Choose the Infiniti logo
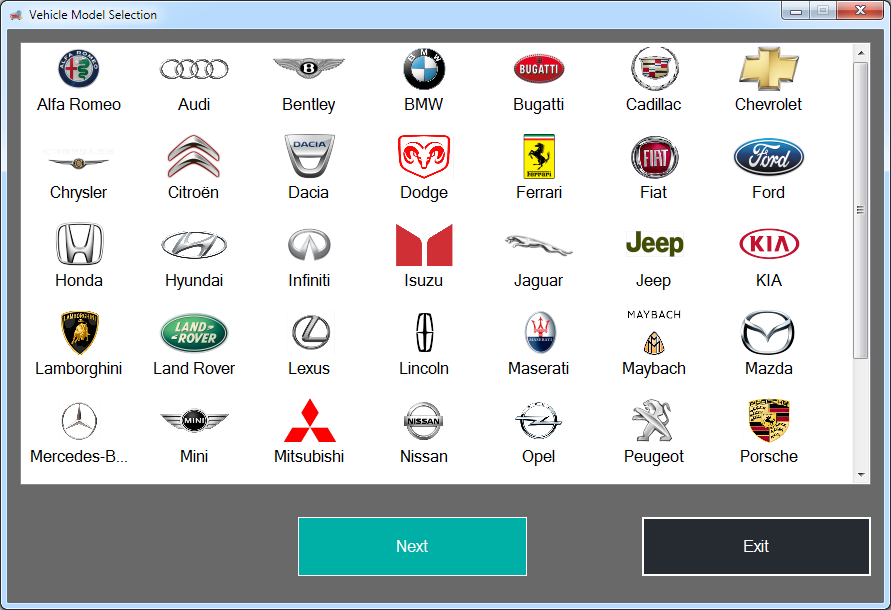Screen dimensions: 891x610 309,244
